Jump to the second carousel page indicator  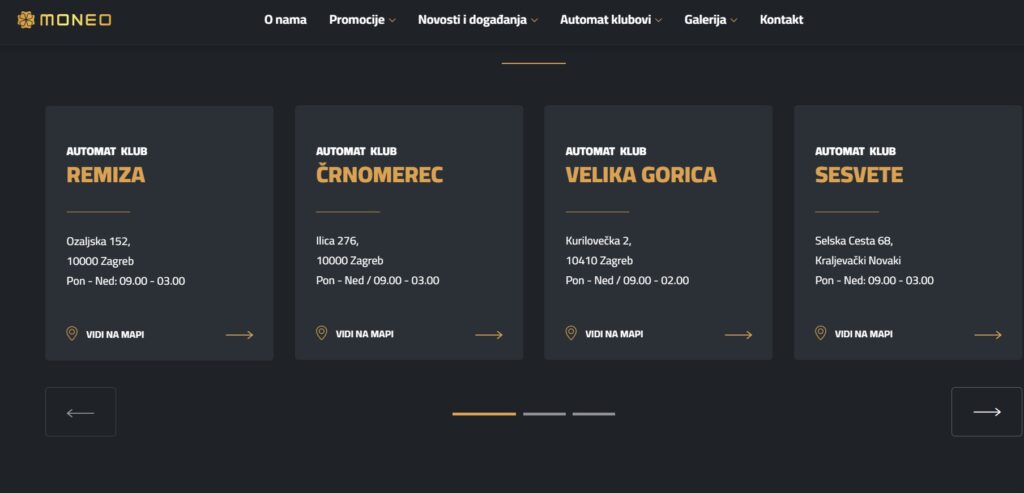(544, 413)
